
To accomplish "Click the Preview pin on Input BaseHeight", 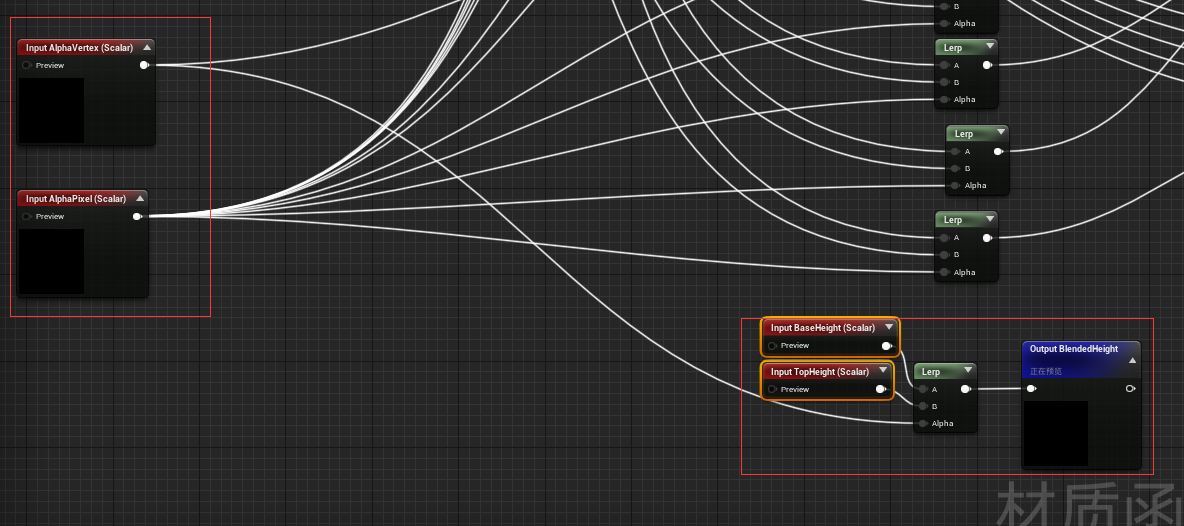I will click(x=772, y=346).
